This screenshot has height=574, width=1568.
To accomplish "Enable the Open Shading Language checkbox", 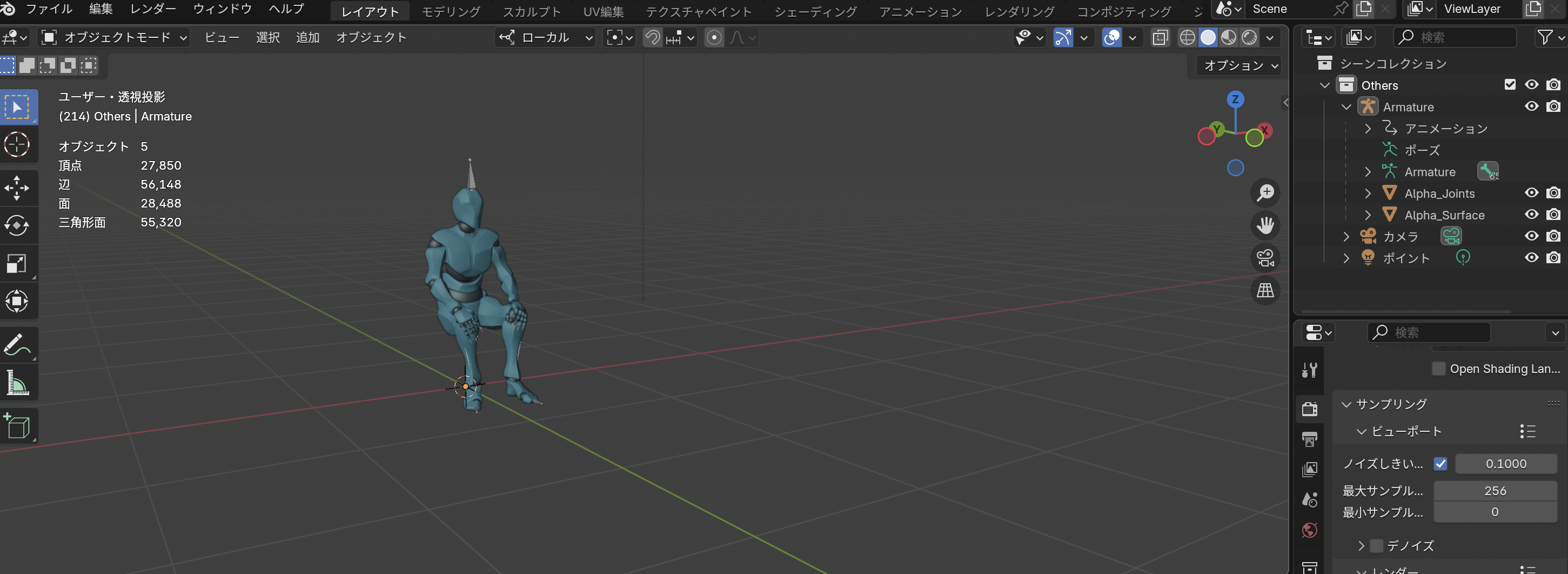I will 1438,369.
